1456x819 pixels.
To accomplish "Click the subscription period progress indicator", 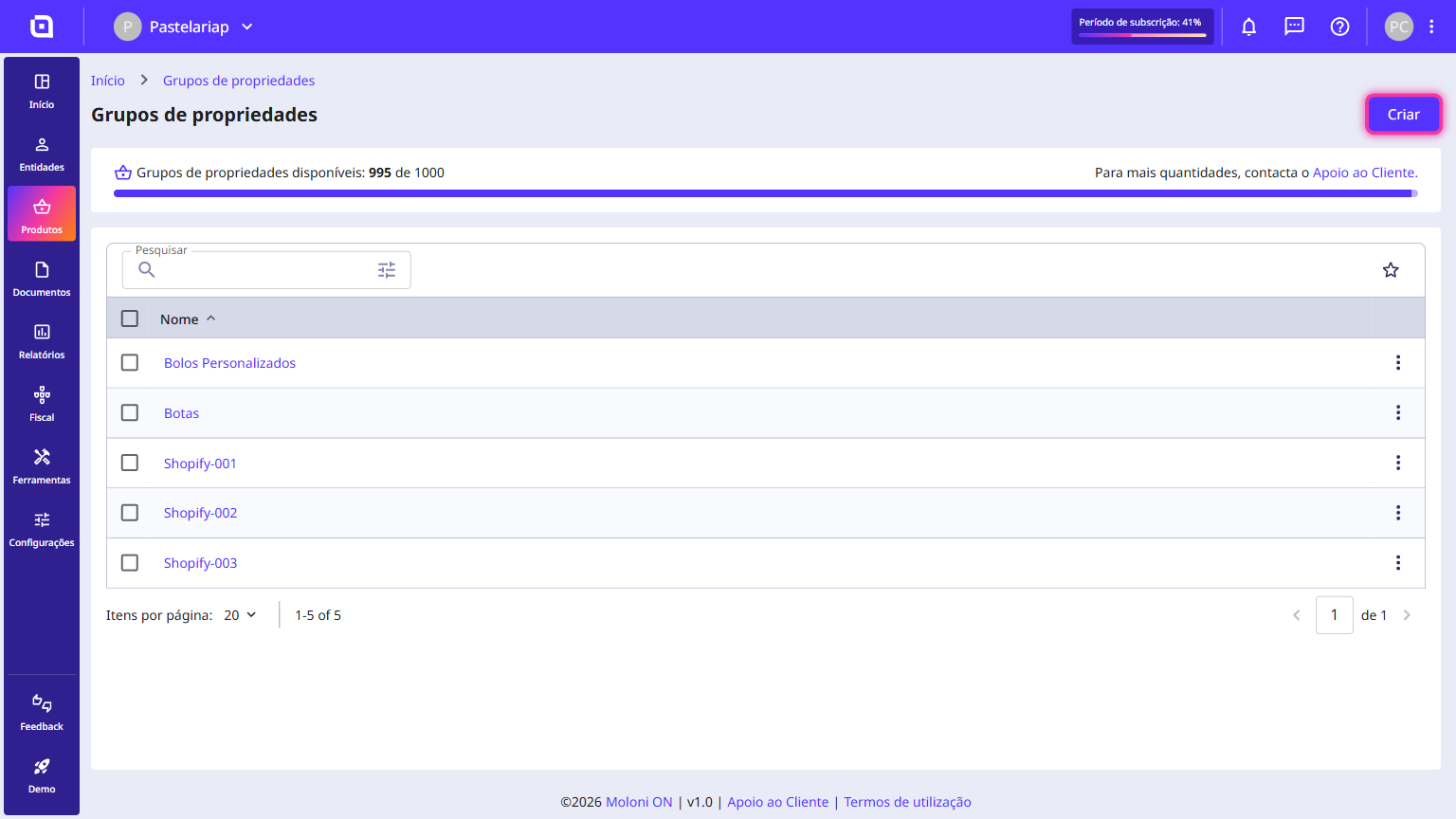I will tap(1142, 27).
